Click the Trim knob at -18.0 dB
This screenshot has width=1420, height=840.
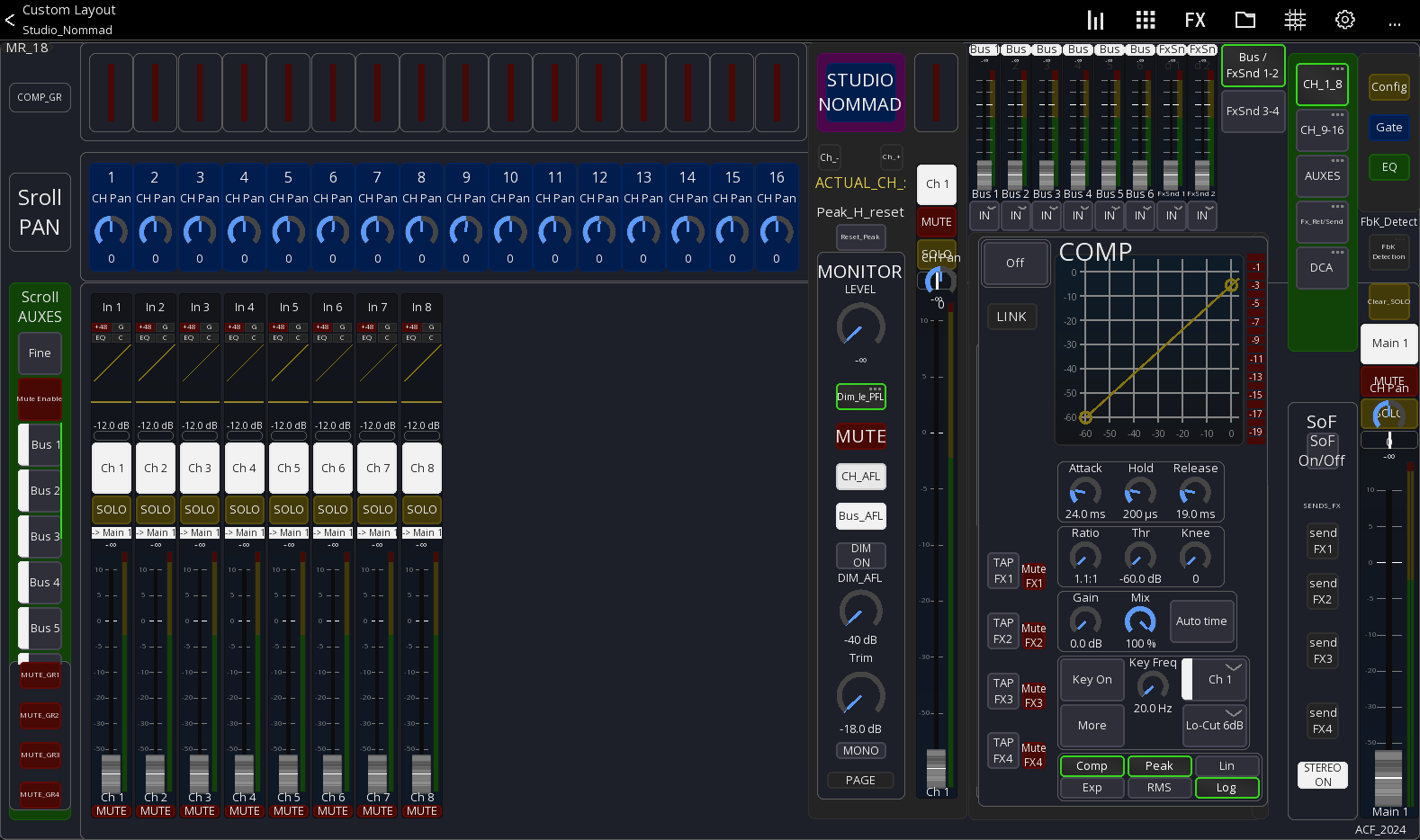[860, 695]
